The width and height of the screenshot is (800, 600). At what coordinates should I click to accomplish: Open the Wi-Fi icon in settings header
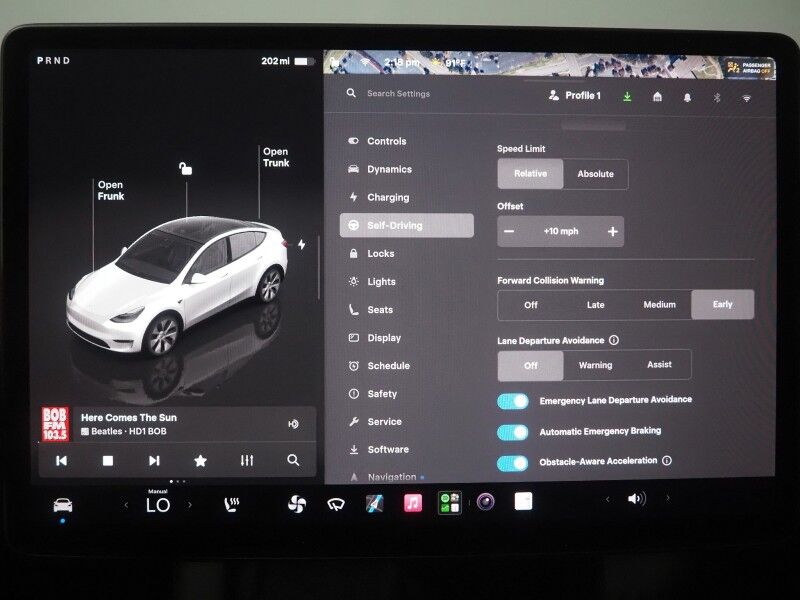coord(746,98)
